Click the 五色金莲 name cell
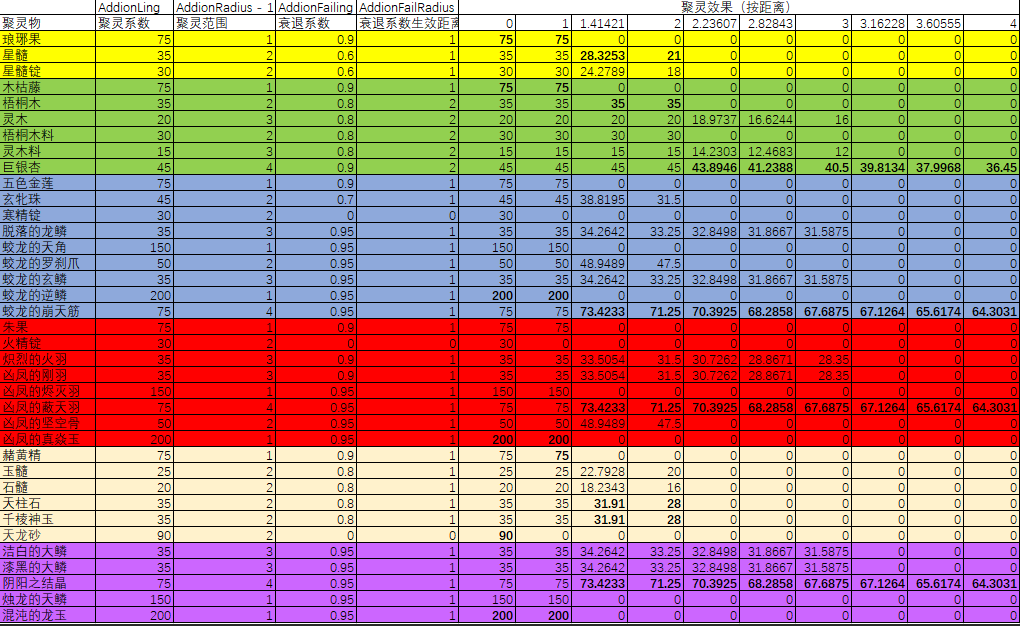 point(47,183)
